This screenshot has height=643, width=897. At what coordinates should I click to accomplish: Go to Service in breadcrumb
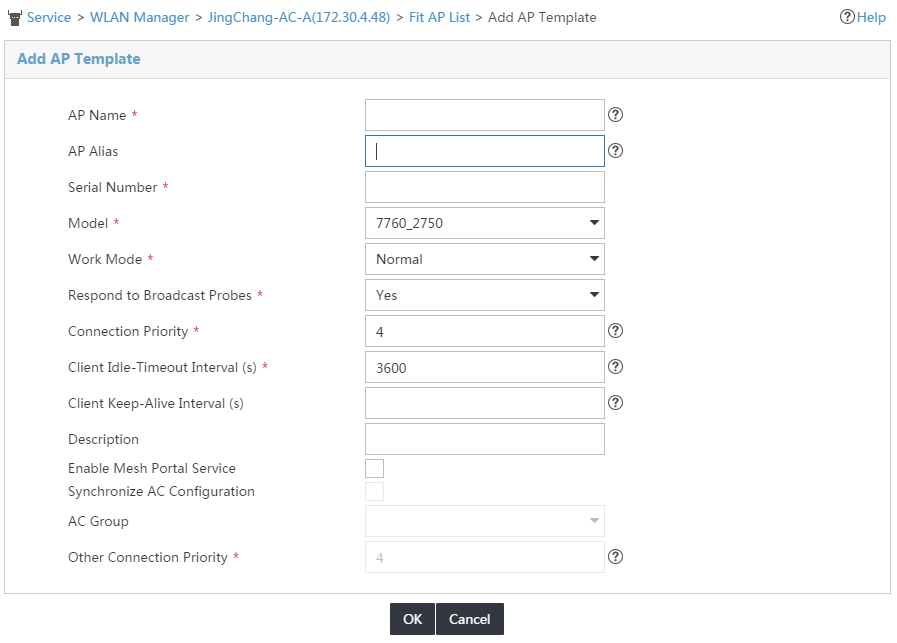(49, 17)
